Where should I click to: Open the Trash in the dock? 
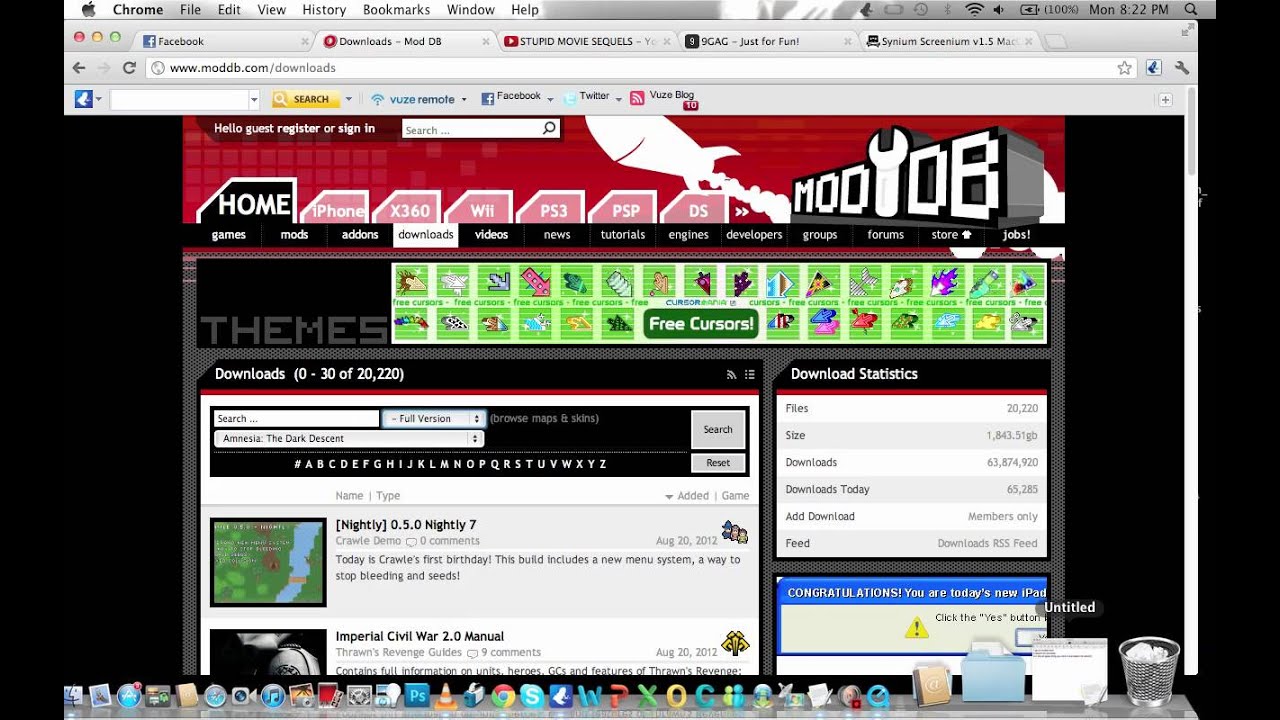click(1149, 671)
